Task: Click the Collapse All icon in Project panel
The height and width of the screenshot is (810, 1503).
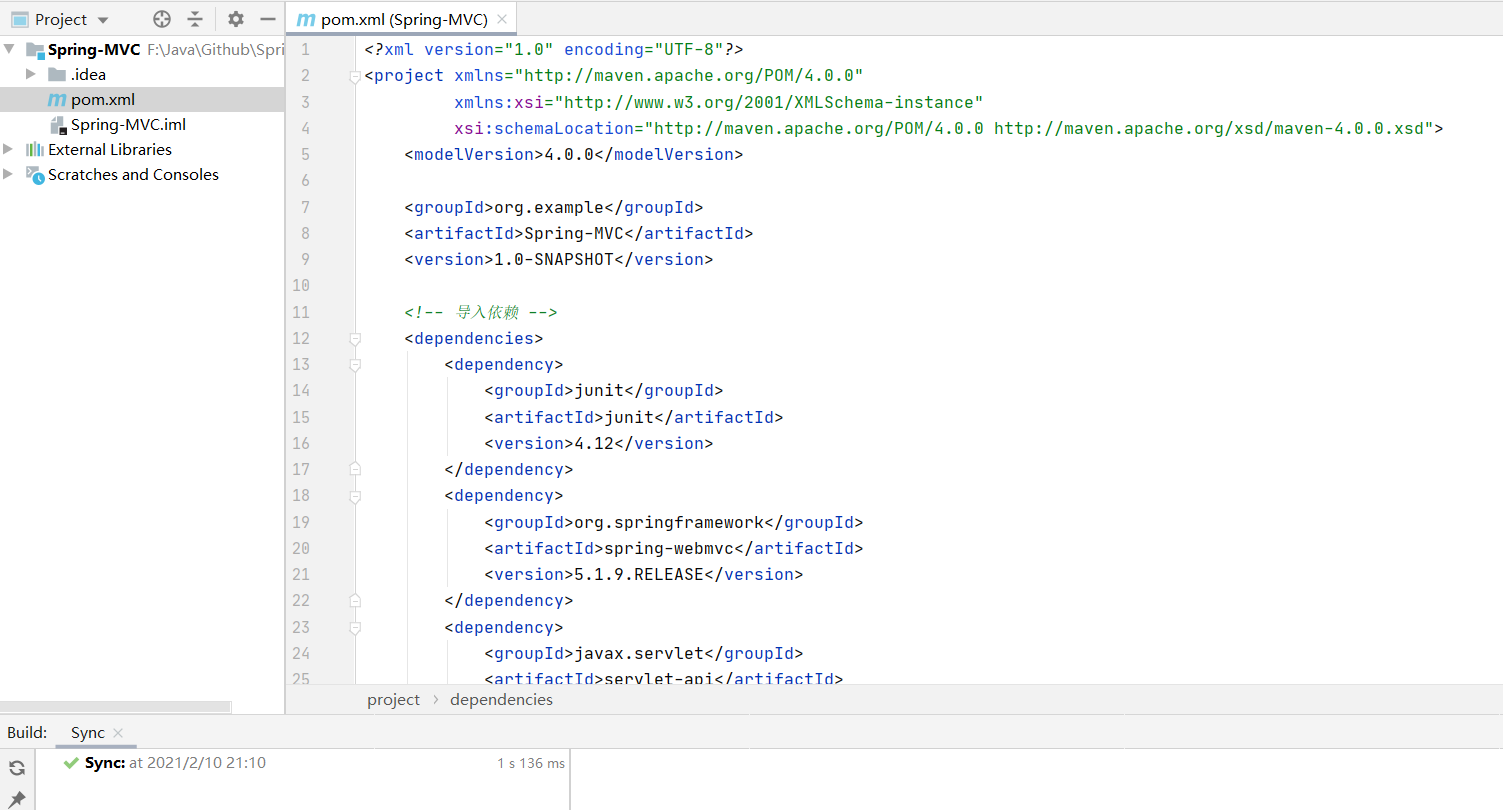Action: (195, 19)
